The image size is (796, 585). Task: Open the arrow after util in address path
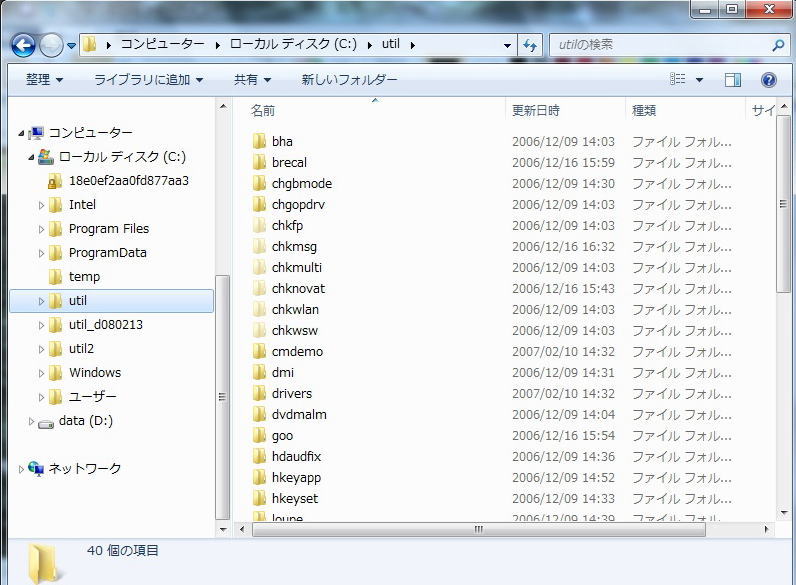point(413,45)
